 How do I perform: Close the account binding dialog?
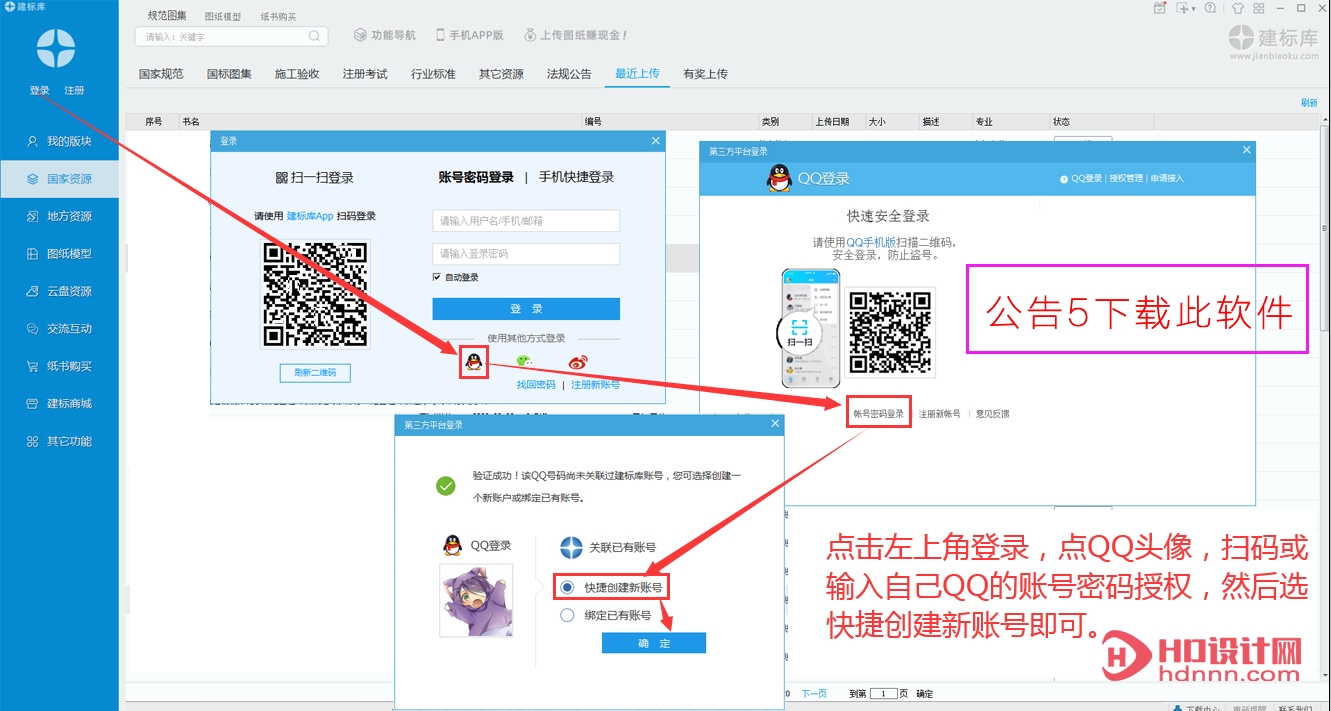(775, 424)
